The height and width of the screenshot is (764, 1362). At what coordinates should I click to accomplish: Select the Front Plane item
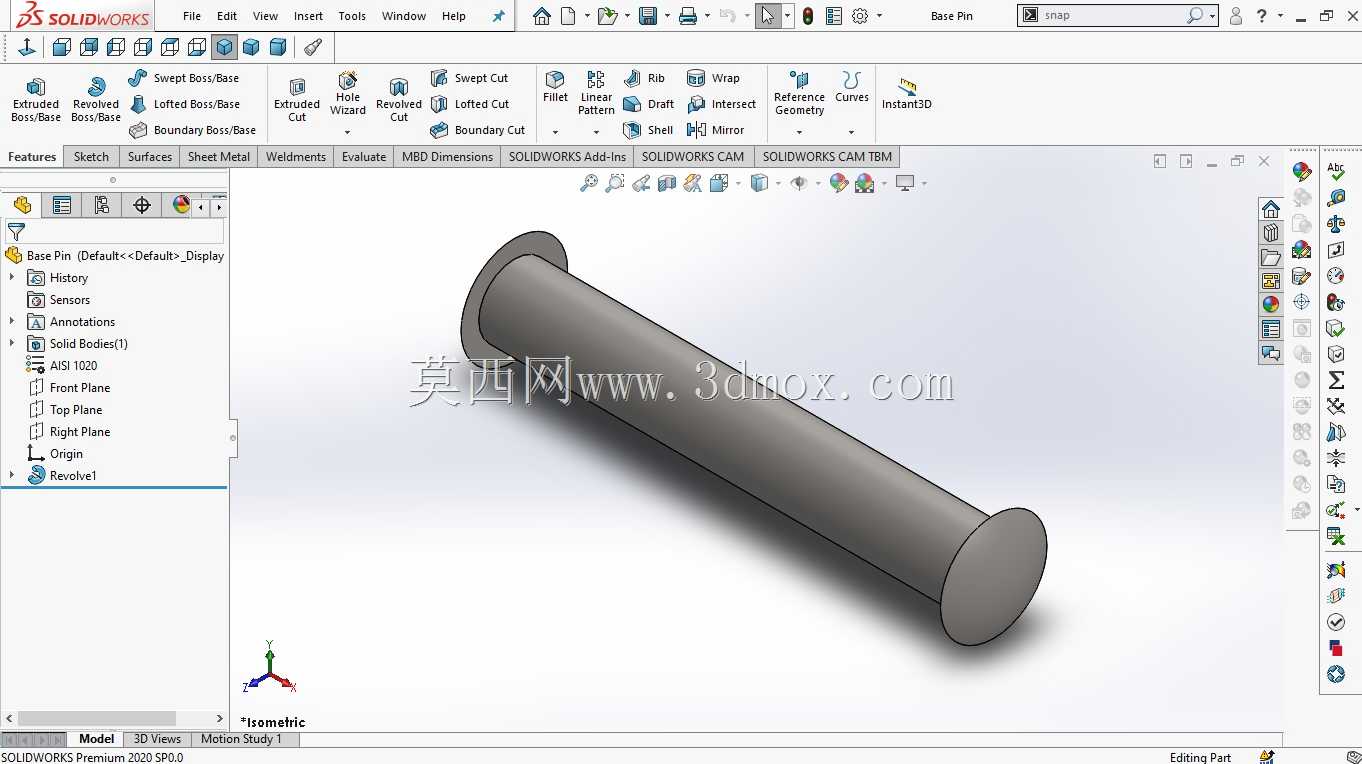69,388
